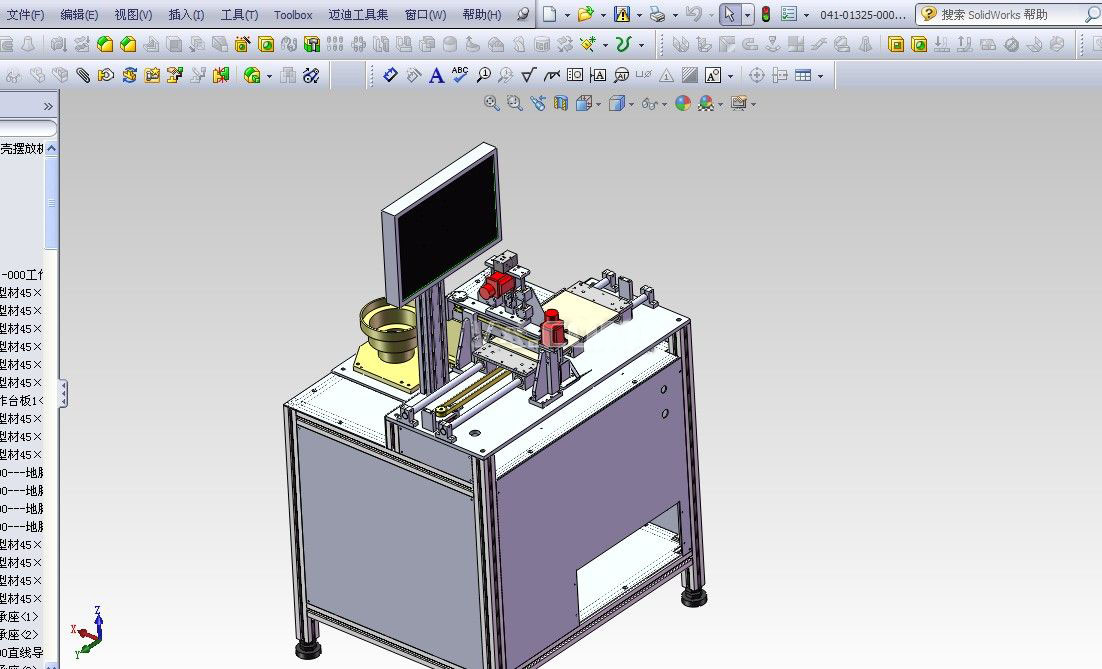Toggle the Section View icon

(x=561, y=104)
